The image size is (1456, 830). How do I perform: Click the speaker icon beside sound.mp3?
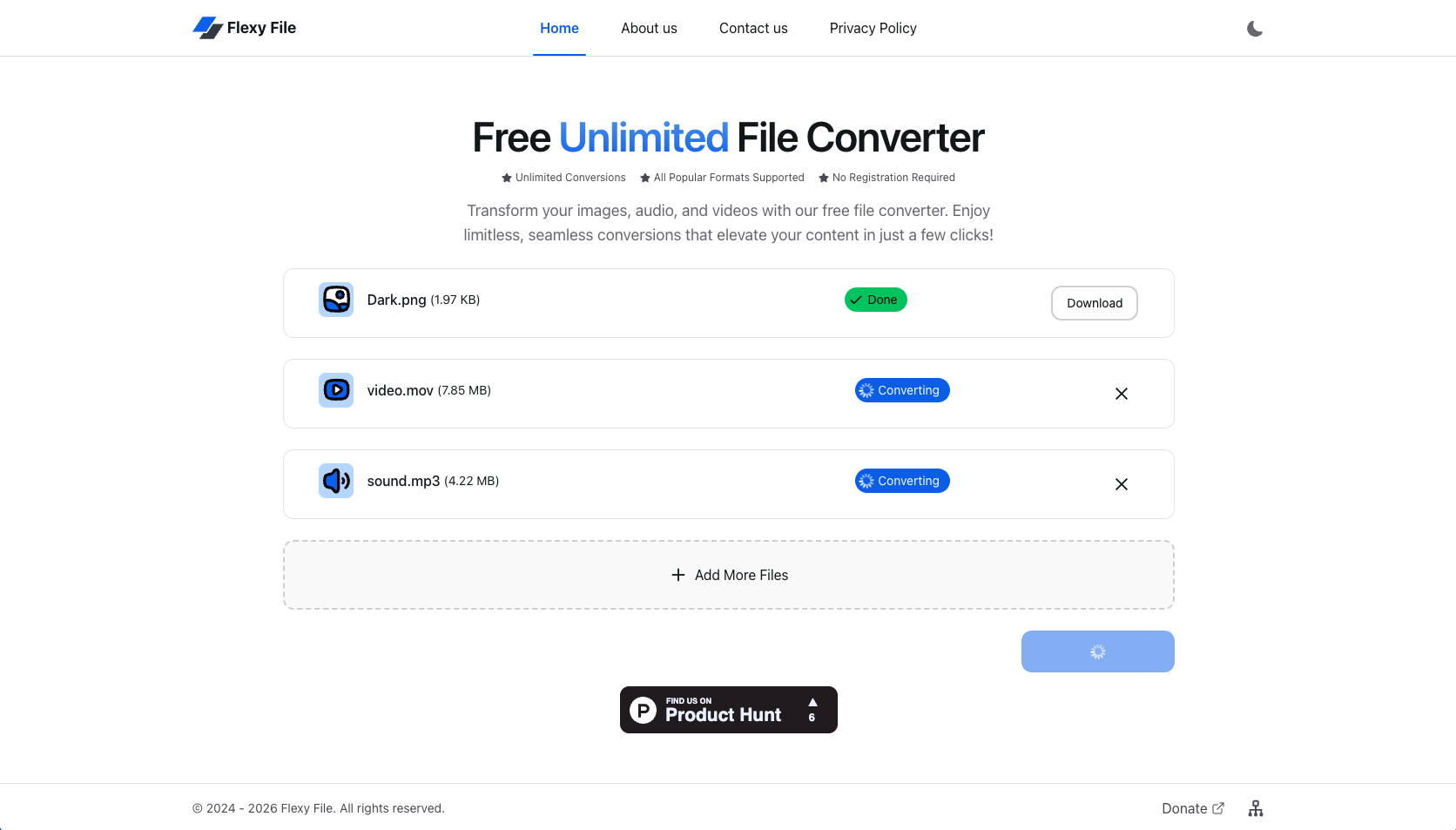[x=335, y=480]
